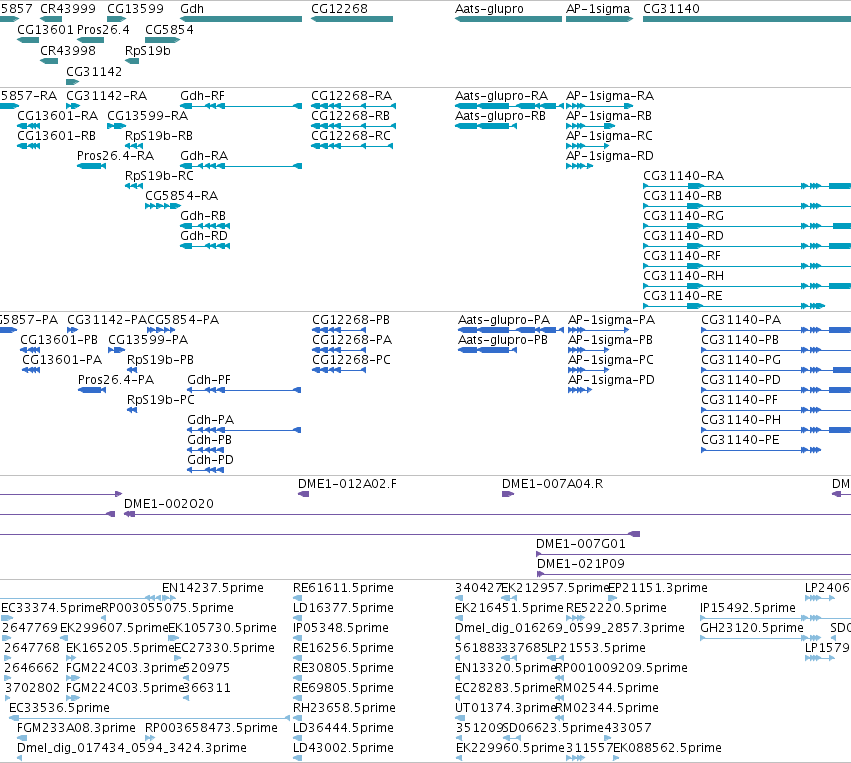This screenshot has width=851, height=763.
Task: Select the RP003658473.5prime EST label
Action: [211, 728]
